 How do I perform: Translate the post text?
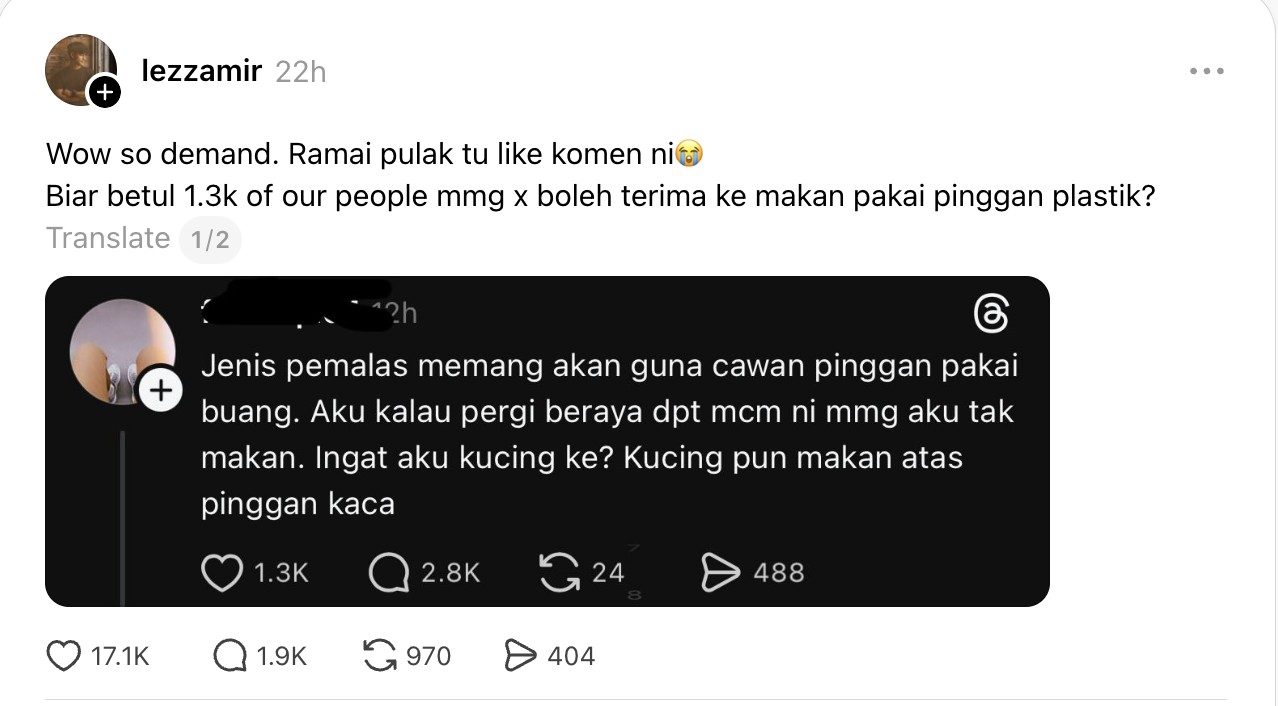tap(108, 238)
